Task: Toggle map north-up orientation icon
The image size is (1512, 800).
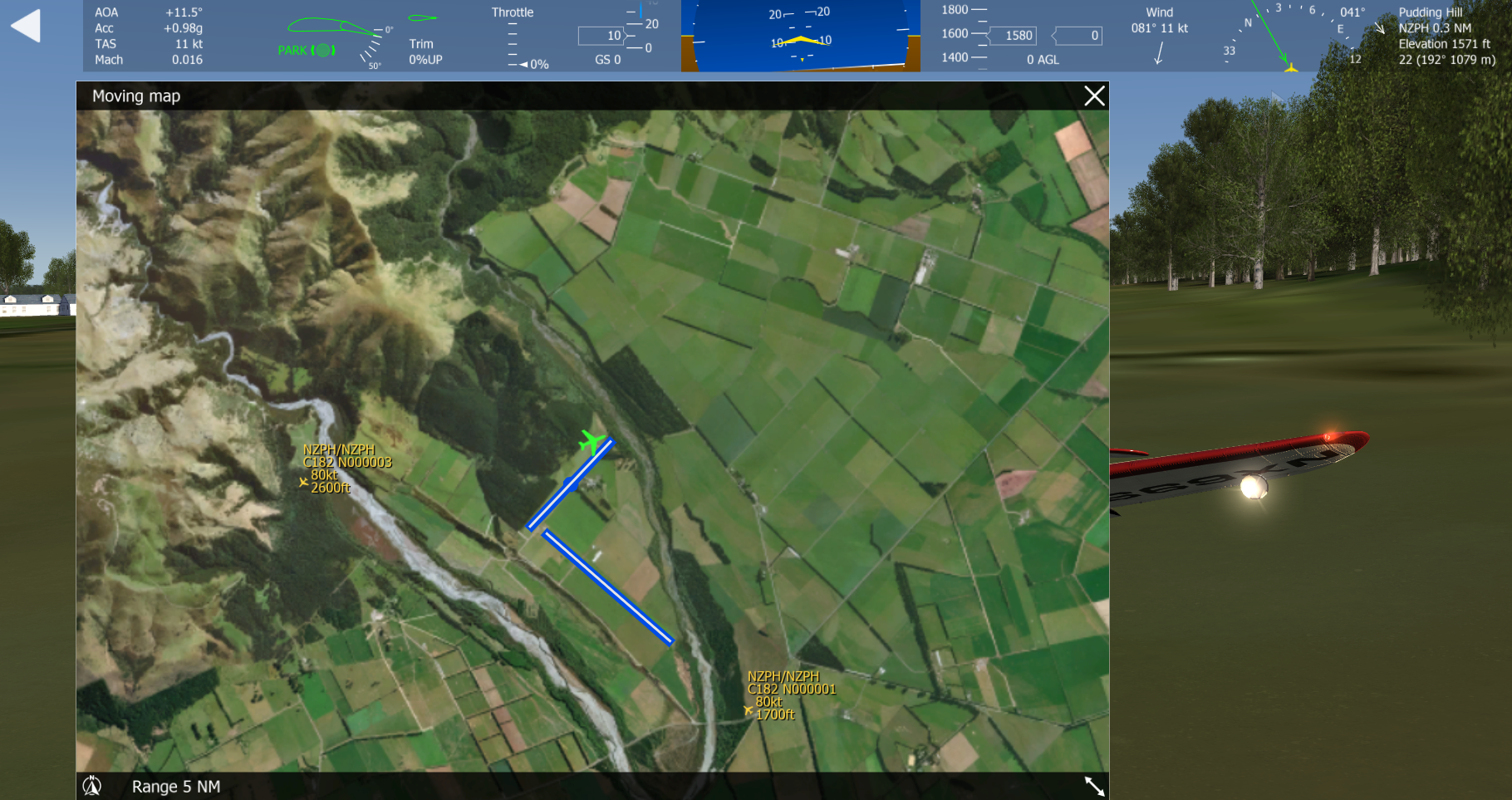Action: pyautogui.click(x=92, y=786)
